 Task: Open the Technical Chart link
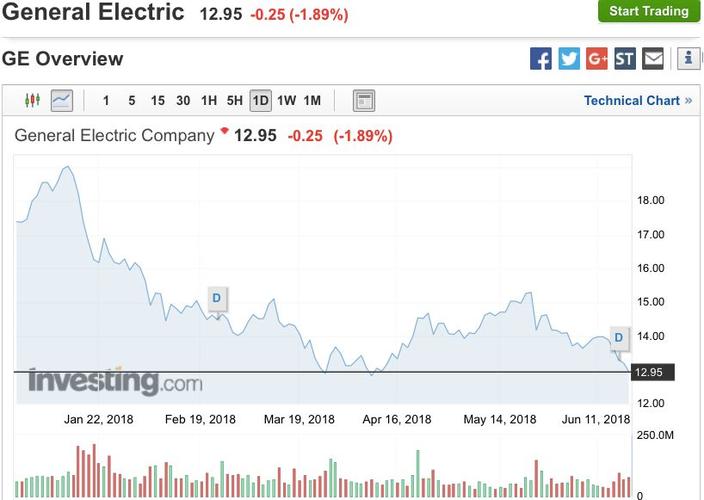(x=638, y=100)
